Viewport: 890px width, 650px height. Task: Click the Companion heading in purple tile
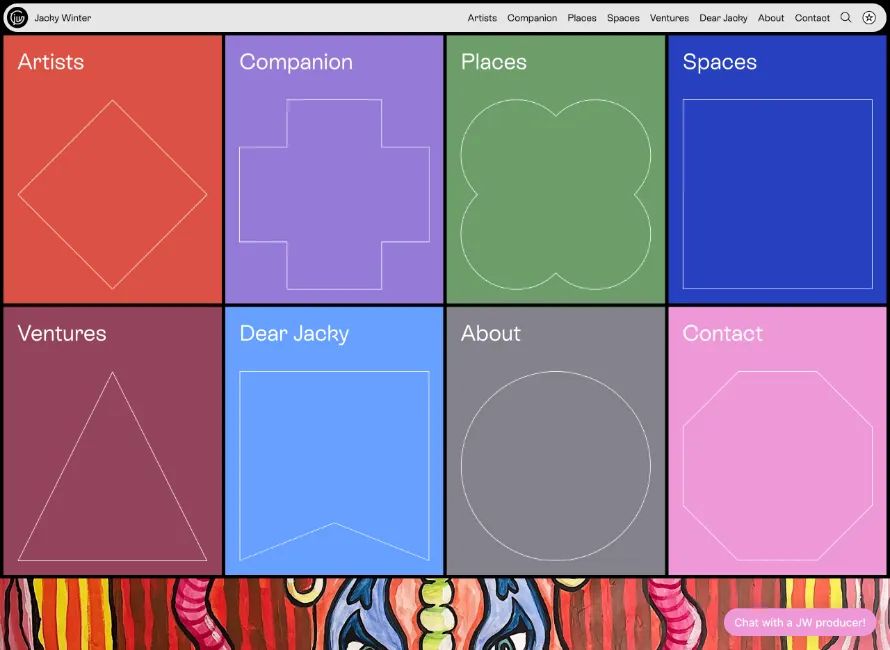296,62
